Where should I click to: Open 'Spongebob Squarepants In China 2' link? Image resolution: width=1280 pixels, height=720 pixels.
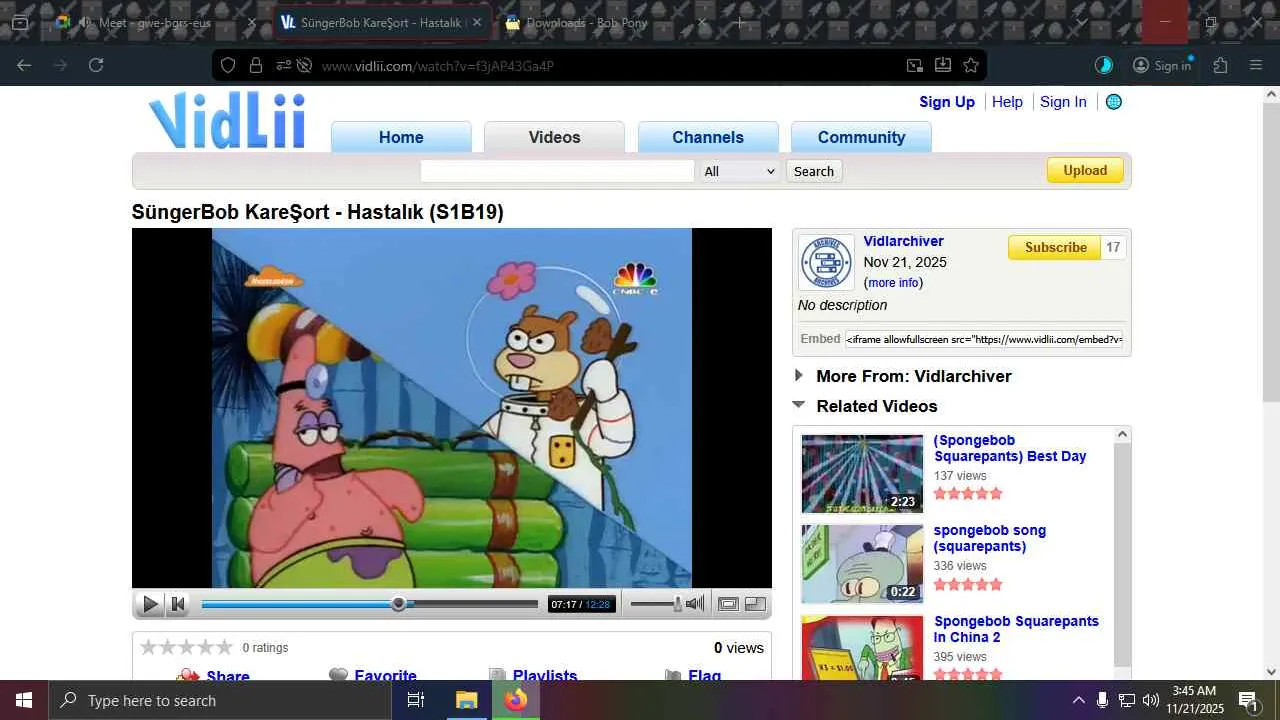tap(1016, 629)
